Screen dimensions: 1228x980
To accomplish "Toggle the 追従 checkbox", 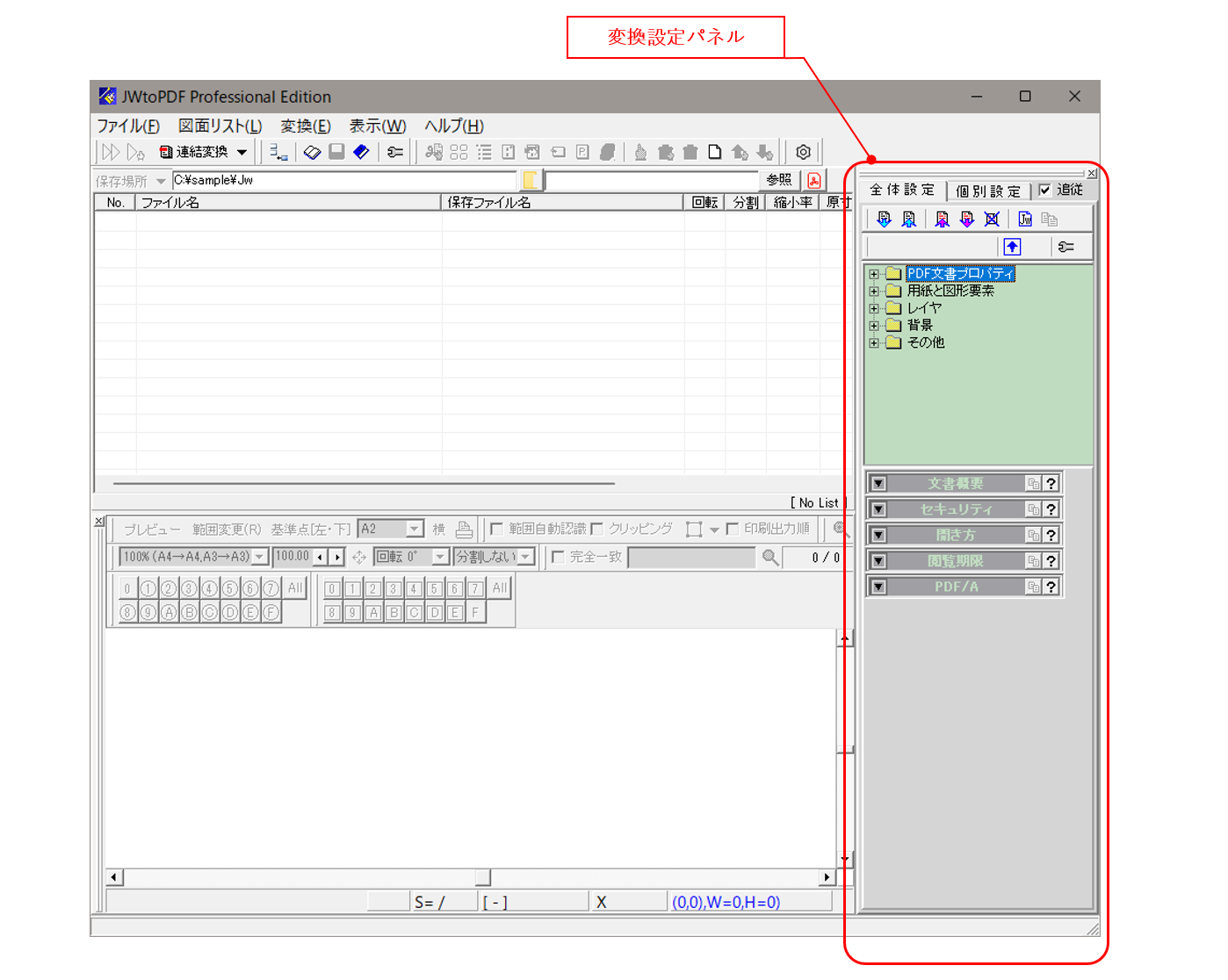I will 1044,190.
